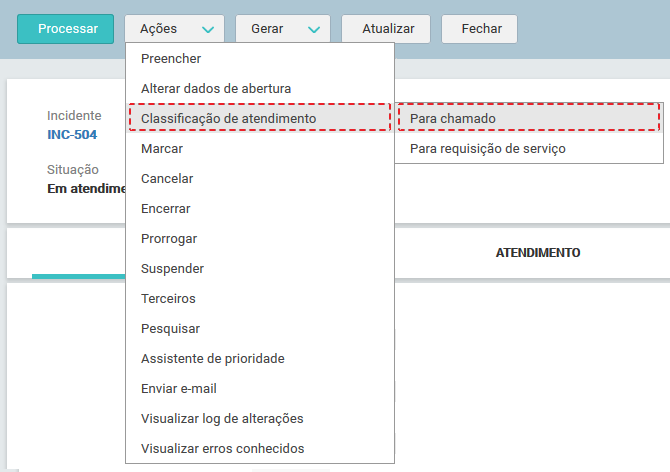This screenshot has width=670, height=472.
Task: Choose Suspender in the menu
Action: (260, 268)
